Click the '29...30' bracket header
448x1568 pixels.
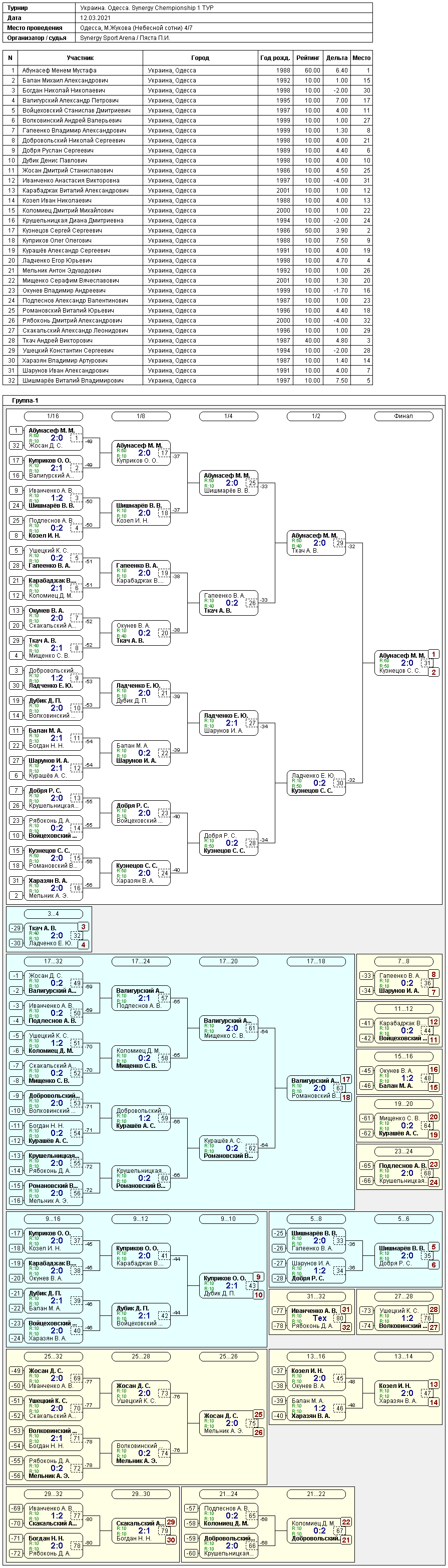[x=141, y=1494]
